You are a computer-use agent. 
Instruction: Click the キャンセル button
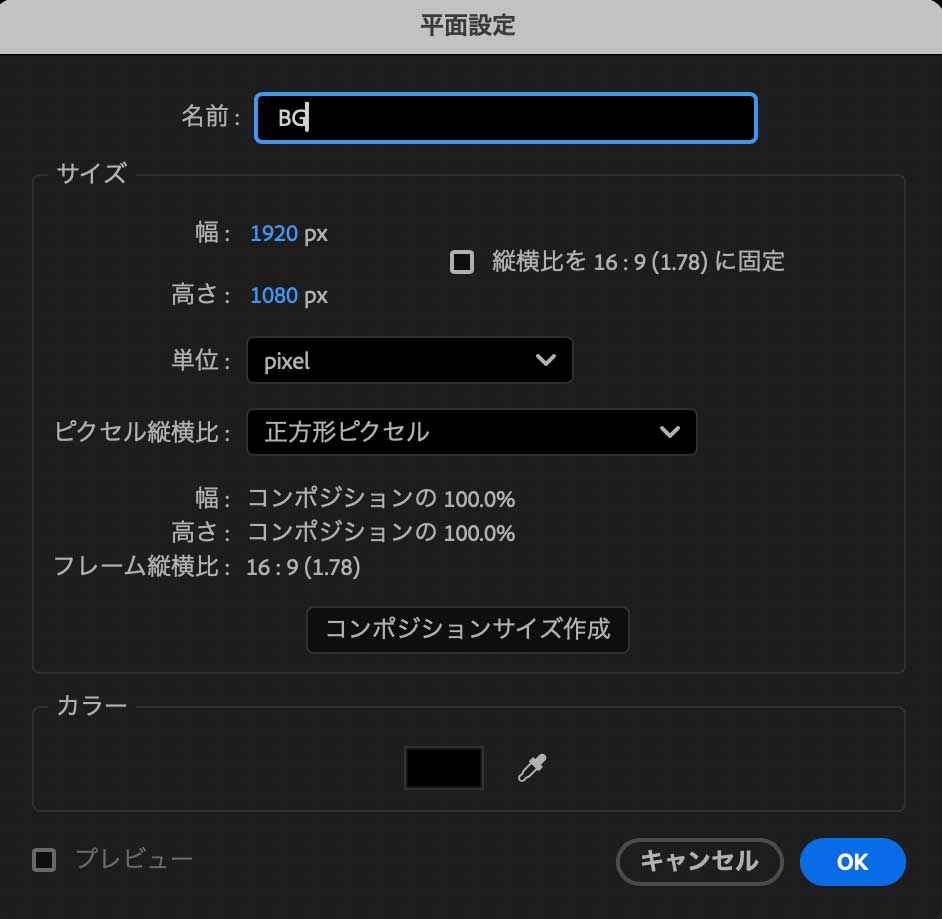point(699,861)
